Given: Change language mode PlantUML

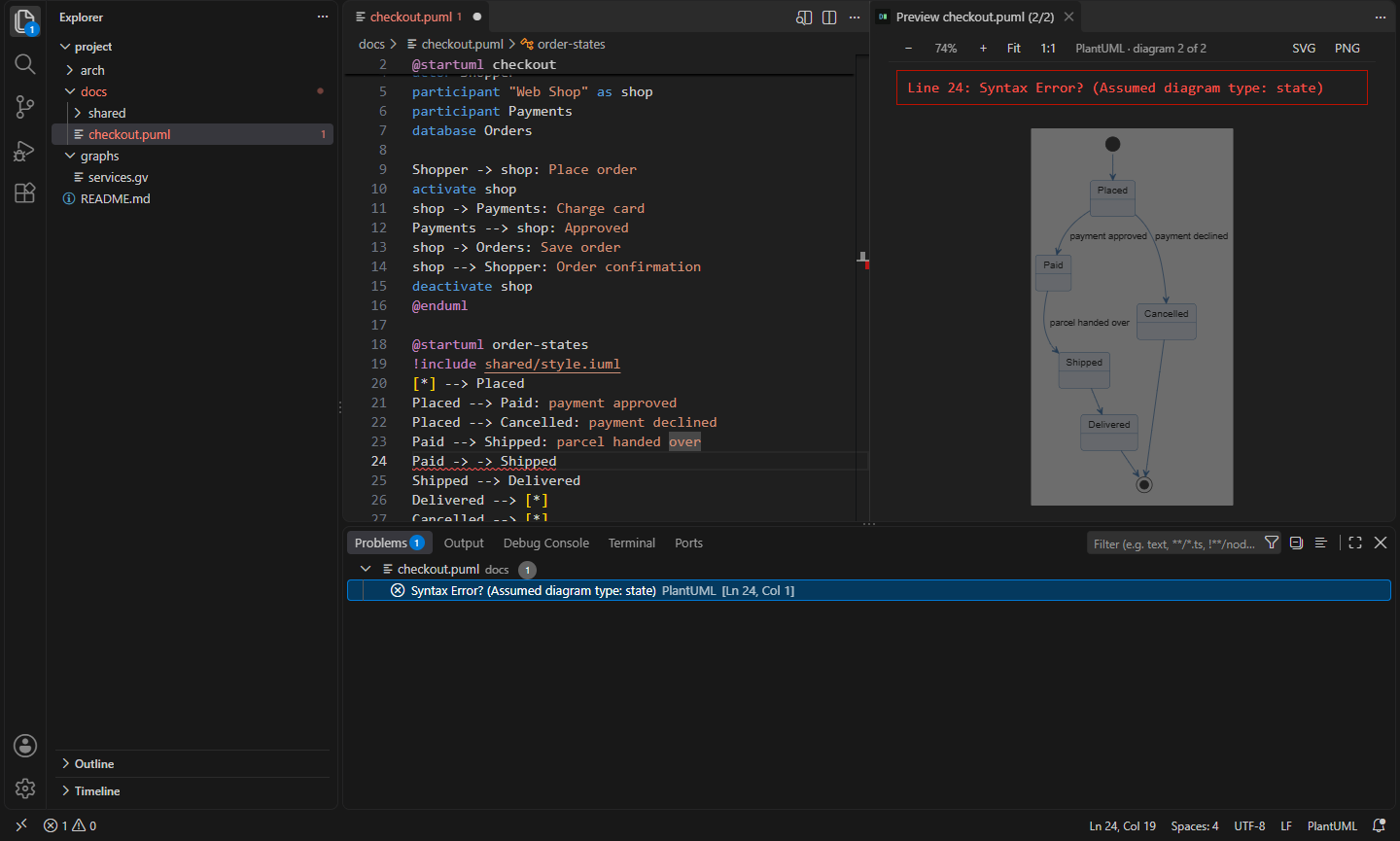Looking at the screenshot, I should pyautogui.click(x=1332, y=825).
